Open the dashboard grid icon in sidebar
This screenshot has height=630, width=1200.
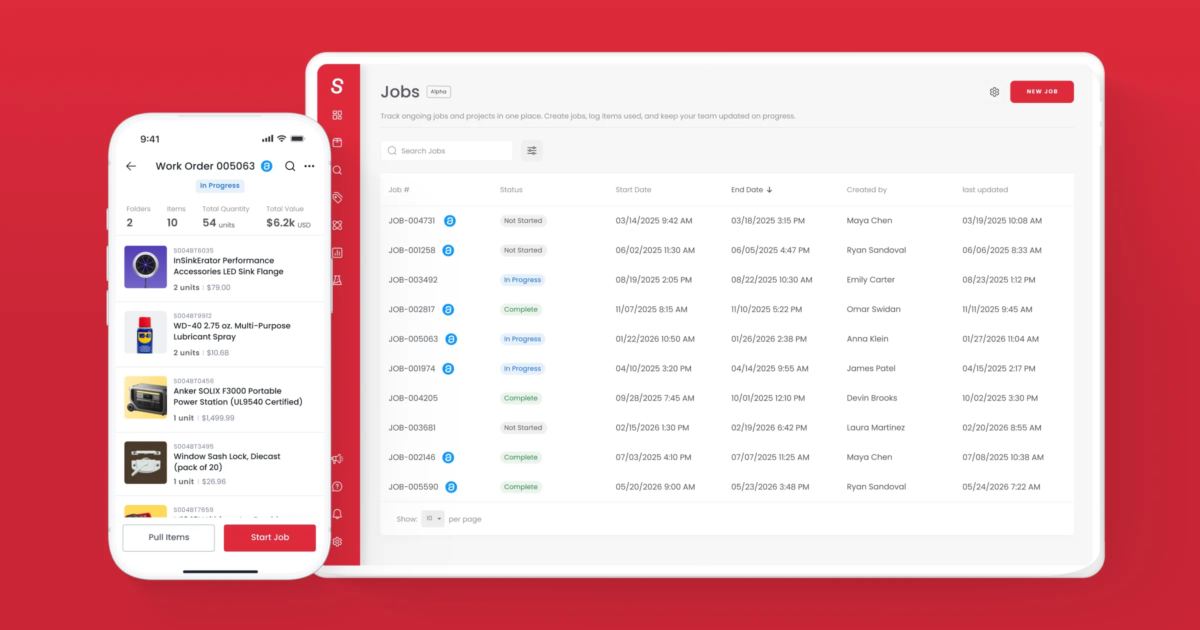(337, 115)
